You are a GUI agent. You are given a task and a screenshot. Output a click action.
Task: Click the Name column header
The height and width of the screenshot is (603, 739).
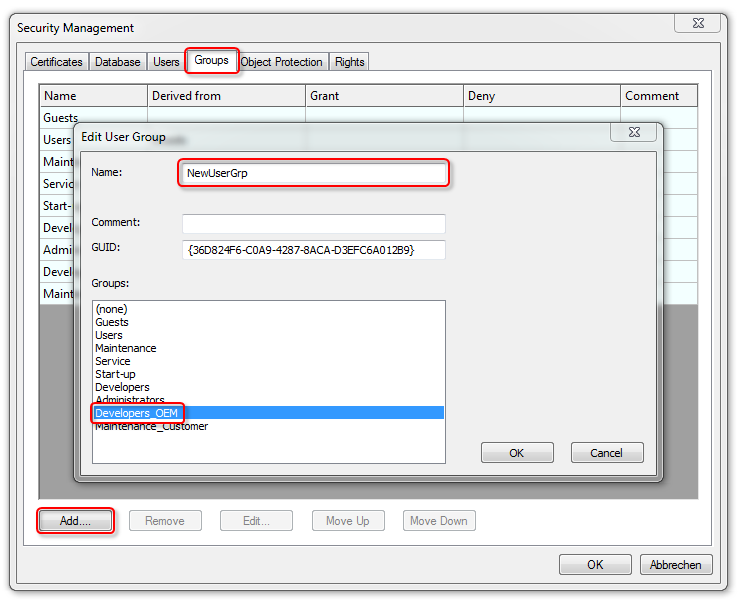(x=94, y=96)
